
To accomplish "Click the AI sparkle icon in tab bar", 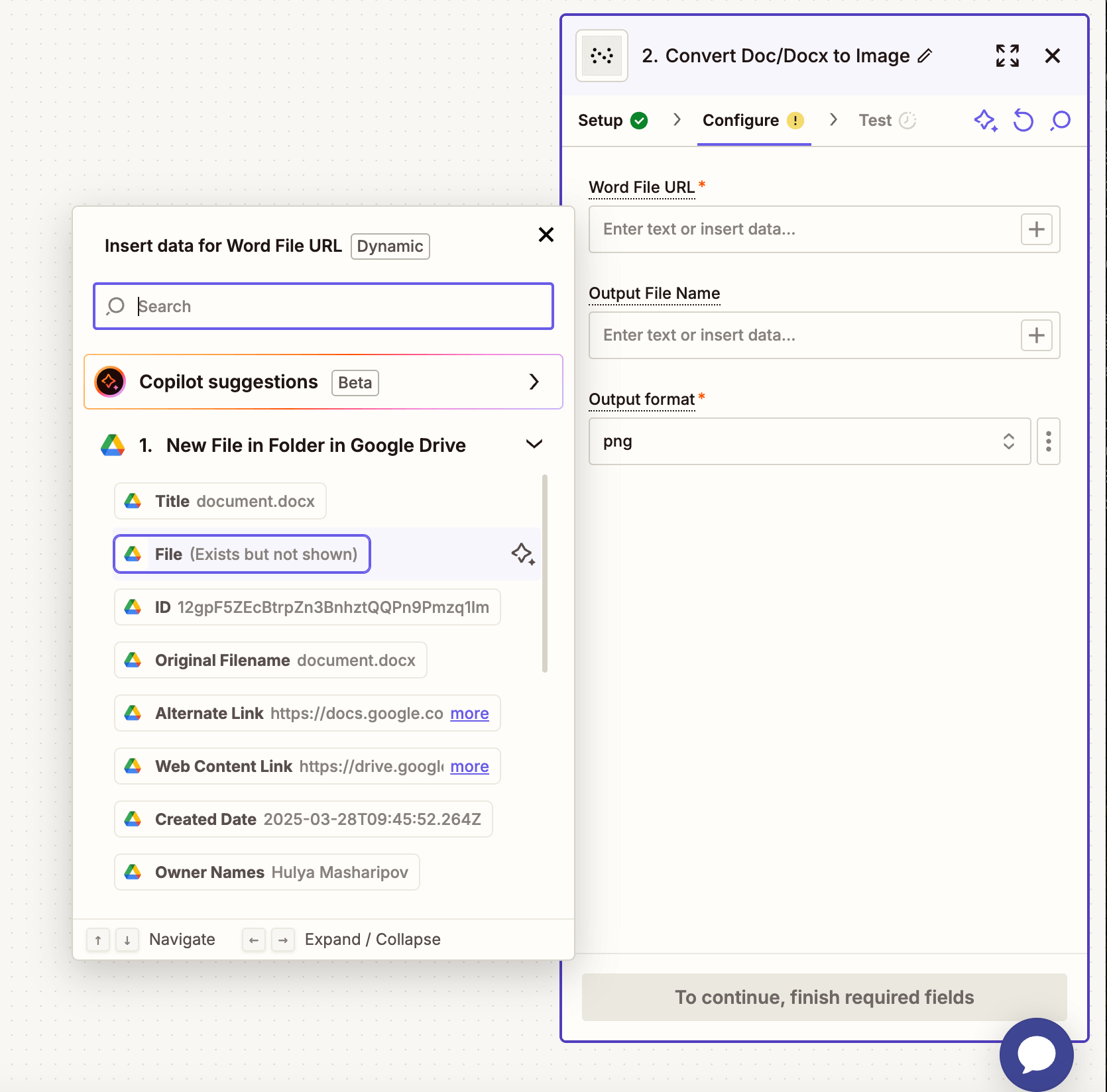I will 985,121.
